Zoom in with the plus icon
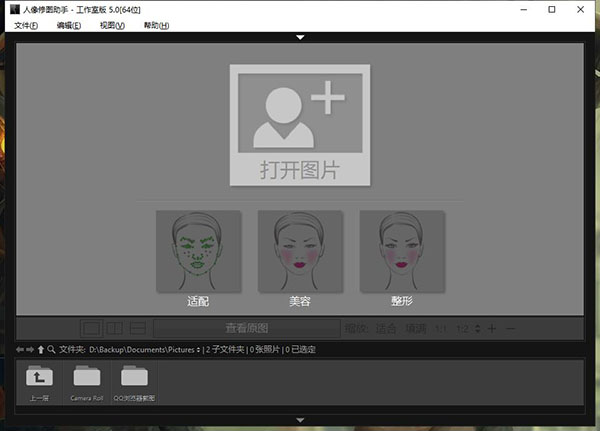Image resolution: width=600 pixels, height=431 pixels. tap(492, 328)
